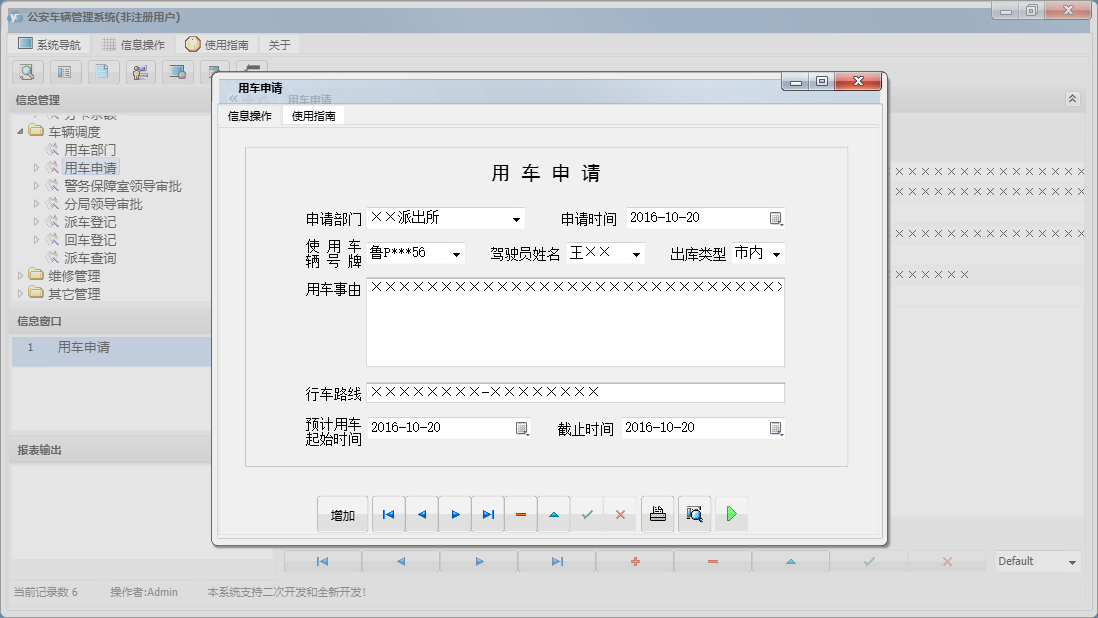This screenshot has height=618, width=1098.
Task: Click previous arrow in background main navigator
Action: 401,561
